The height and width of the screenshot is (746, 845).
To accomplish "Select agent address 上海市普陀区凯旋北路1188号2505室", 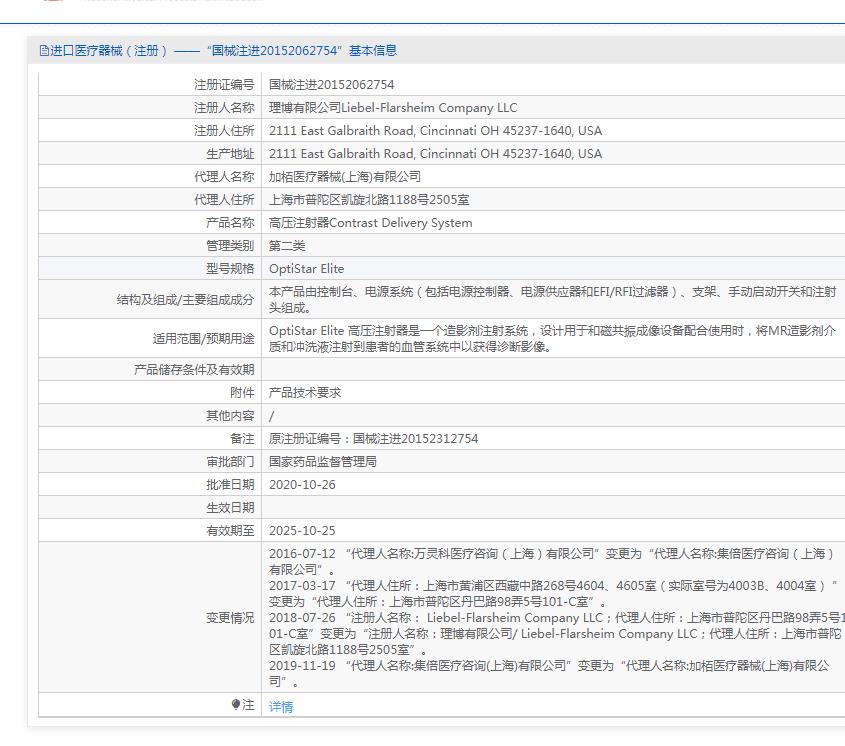I will coord(369,200).
